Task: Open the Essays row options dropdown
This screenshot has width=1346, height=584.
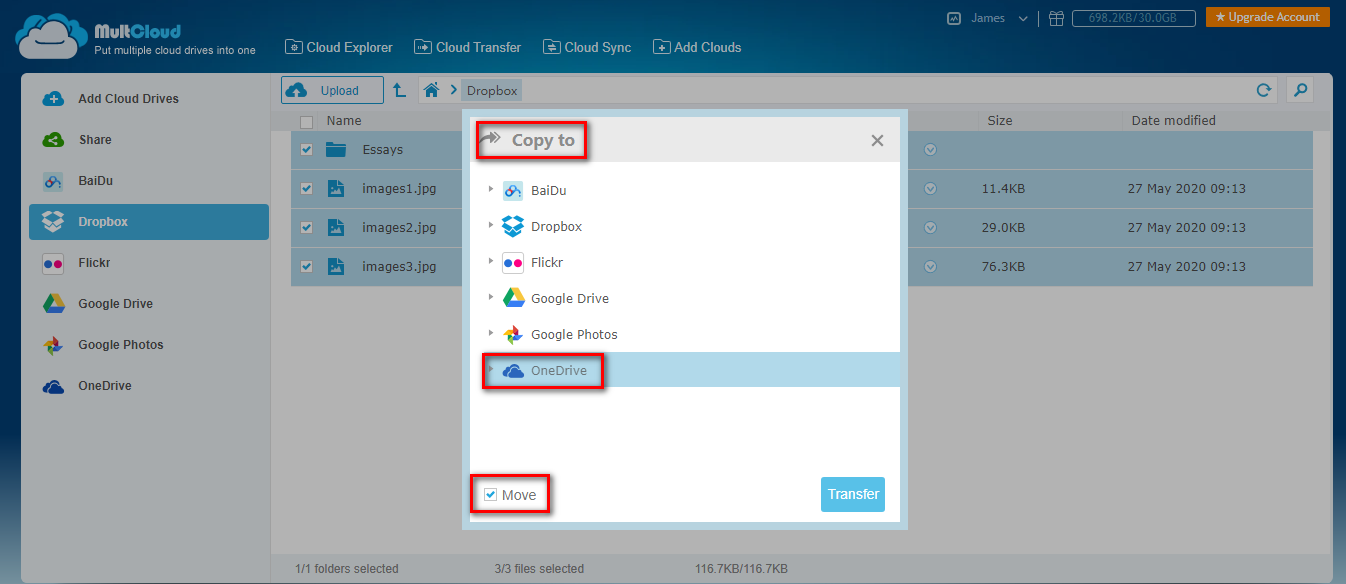Action: coord(930,150)
